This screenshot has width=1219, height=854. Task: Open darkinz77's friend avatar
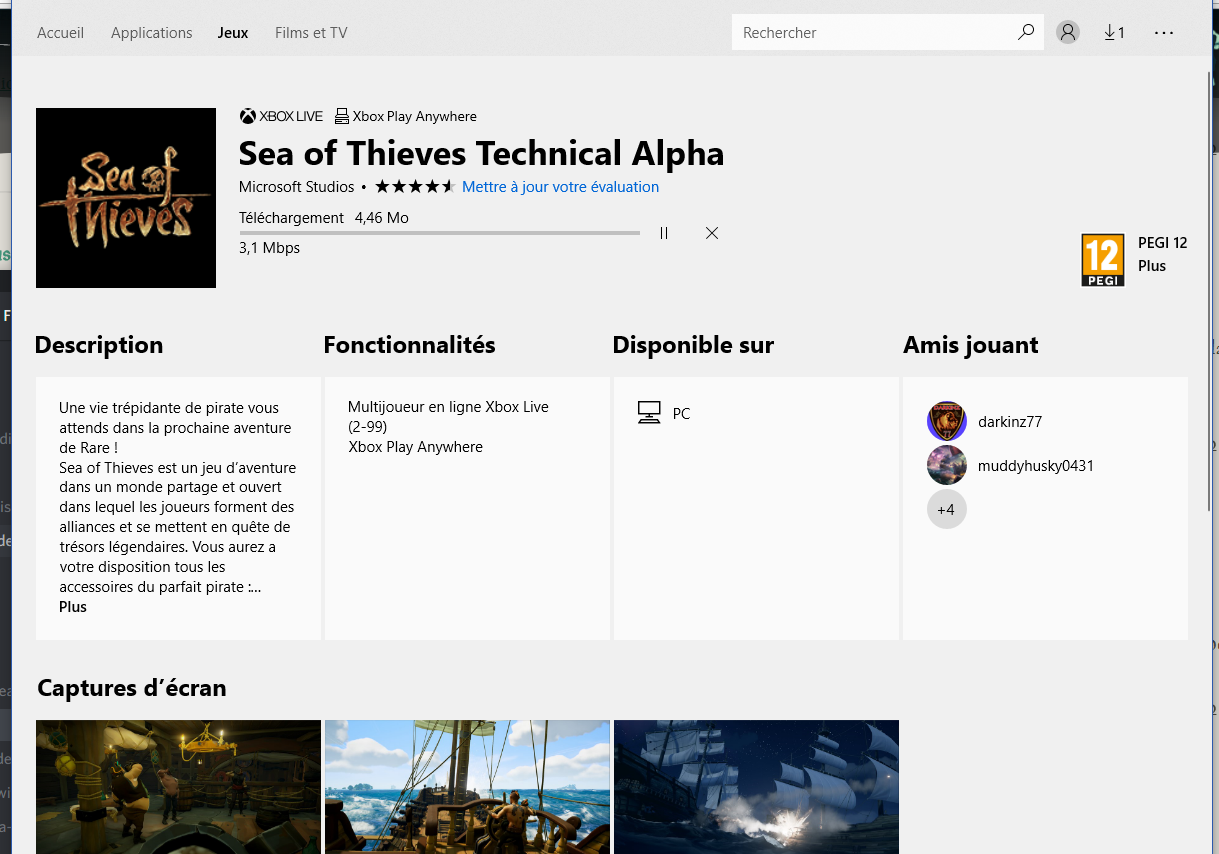[946, 421]
